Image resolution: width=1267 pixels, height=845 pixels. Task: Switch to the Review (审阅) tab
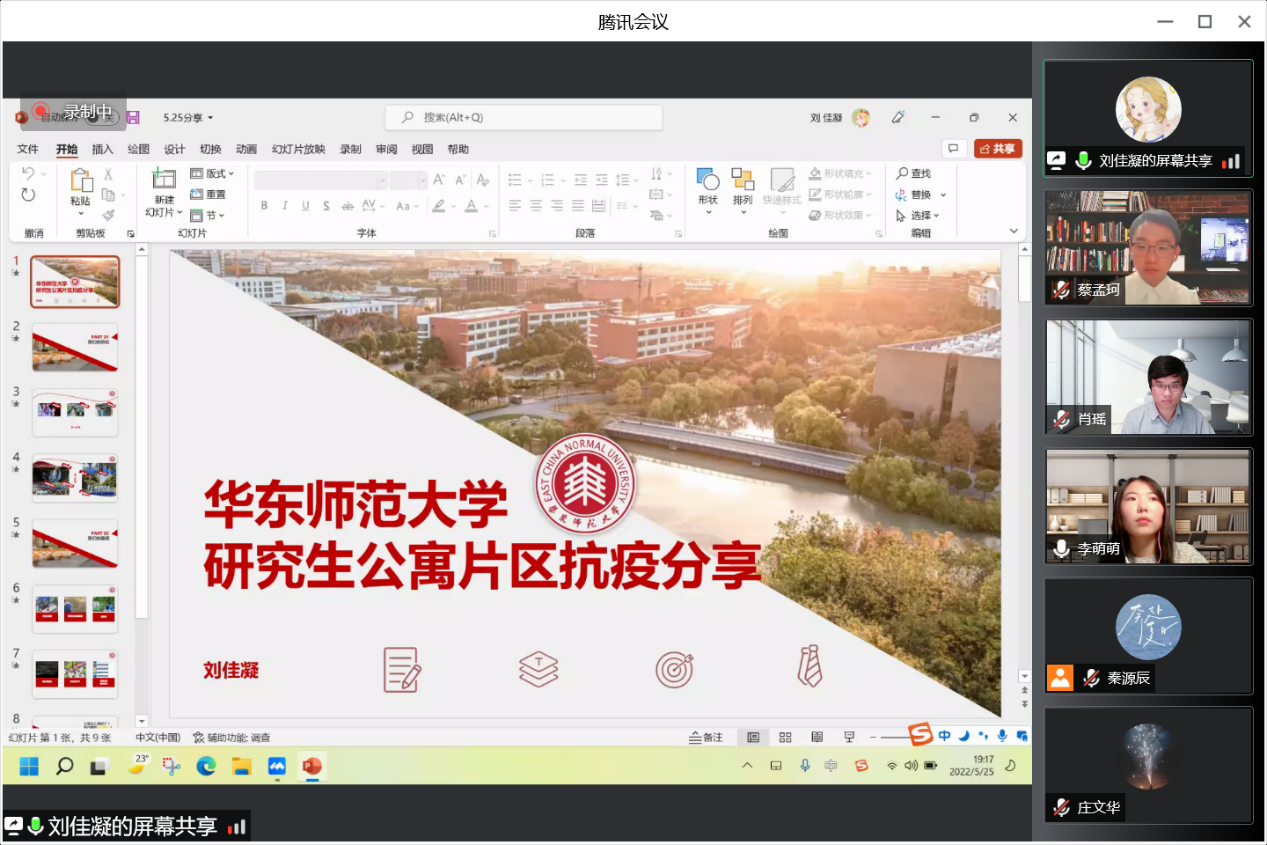pyautogui.click(x=386, y=149)
